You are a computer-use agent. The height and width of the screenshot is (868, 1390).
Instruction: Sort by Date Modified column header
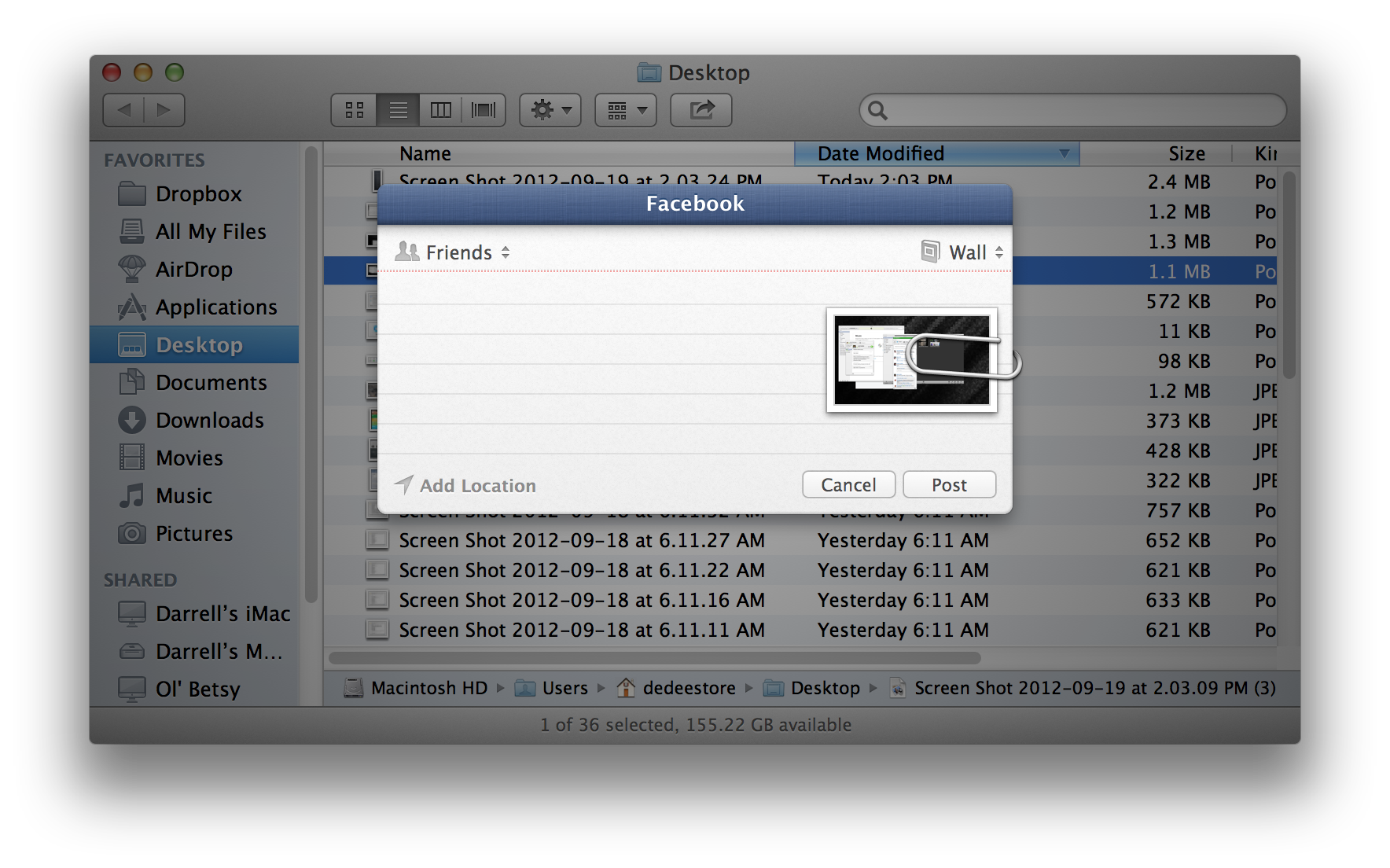tap(936, 153)
